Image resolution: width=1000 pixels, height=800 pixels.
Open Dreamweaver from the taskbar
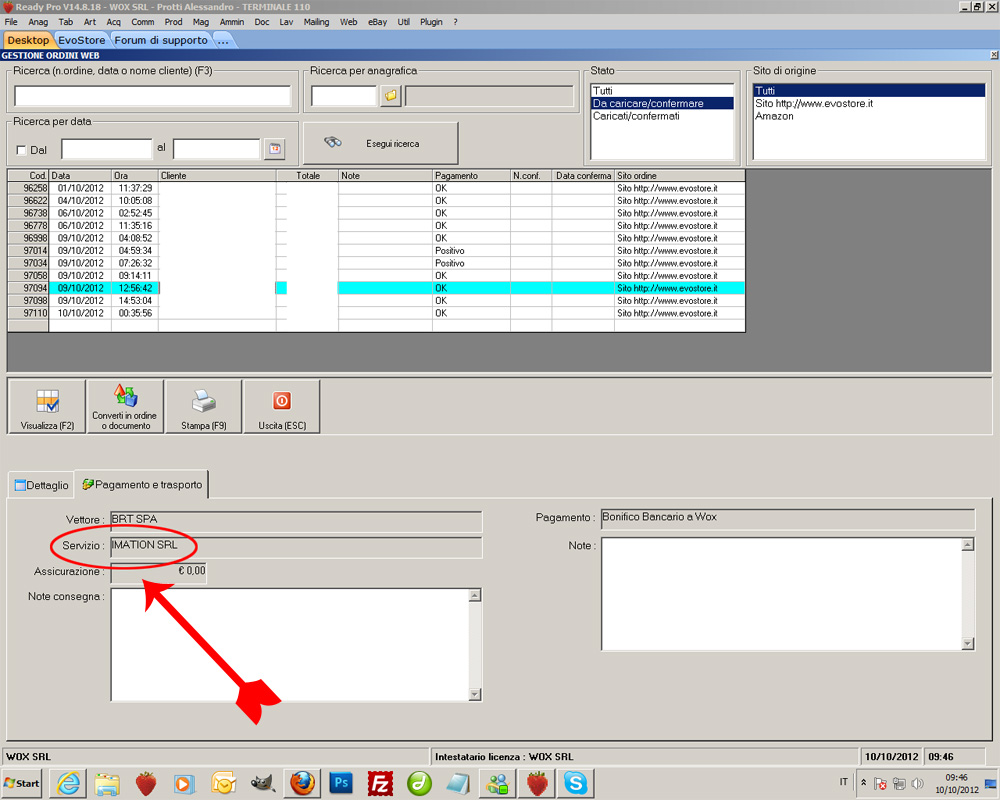point(420,783)
